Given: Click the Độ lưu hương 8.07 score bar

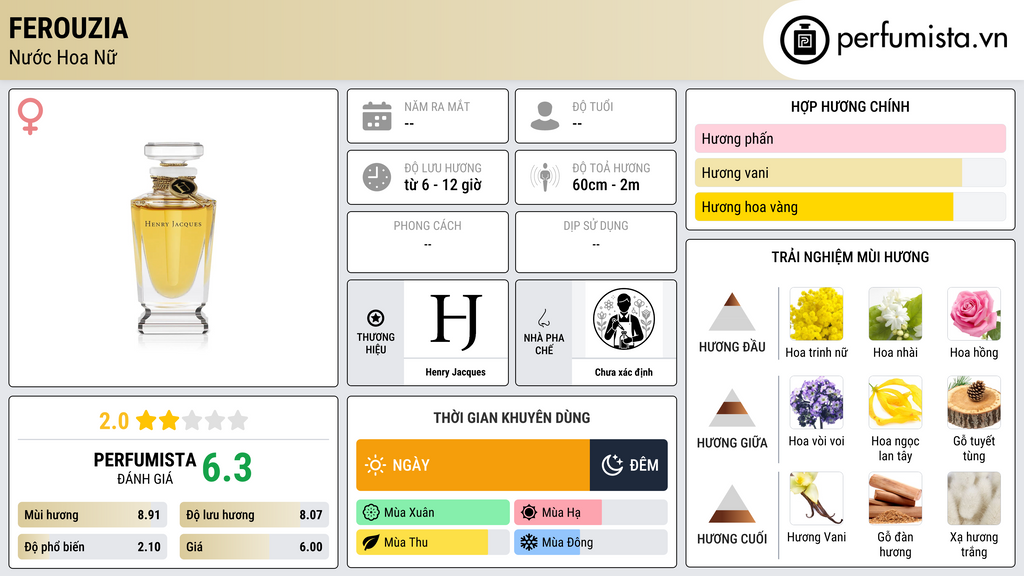Looking at the screenshot, I should click(x=254, y=515).
